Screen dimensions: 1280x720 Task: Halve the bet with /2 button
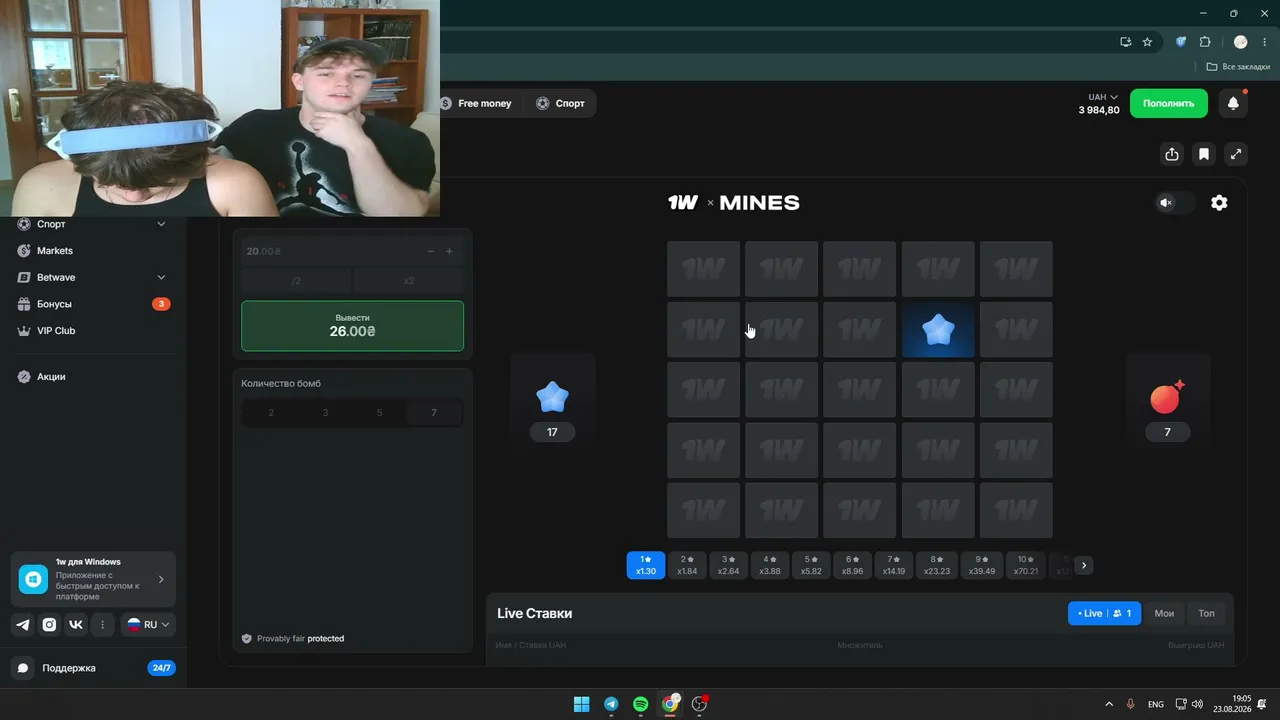tap(297, 281)
